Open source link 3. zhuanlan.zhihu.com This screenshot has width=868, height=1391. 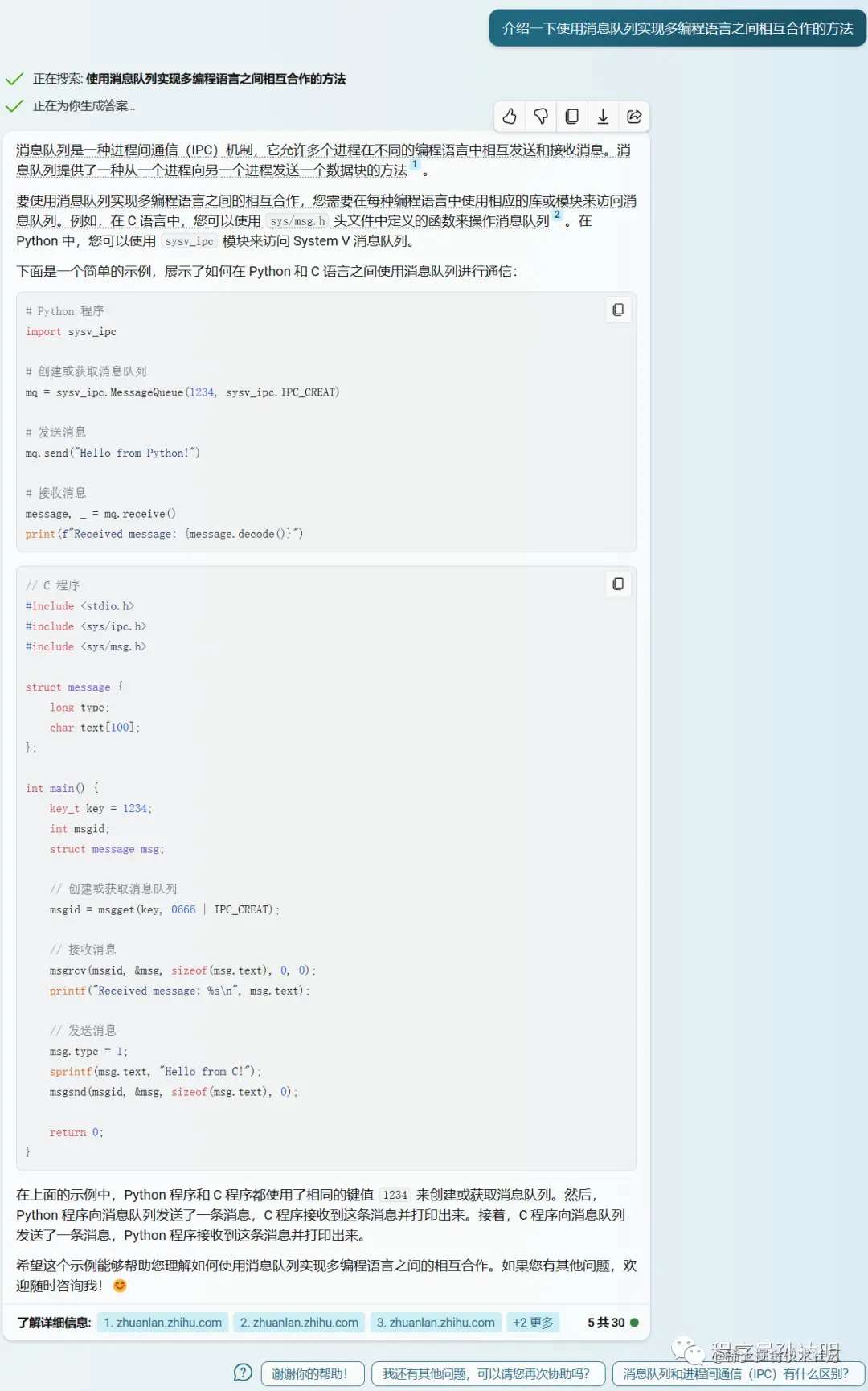click(436, 1323)
